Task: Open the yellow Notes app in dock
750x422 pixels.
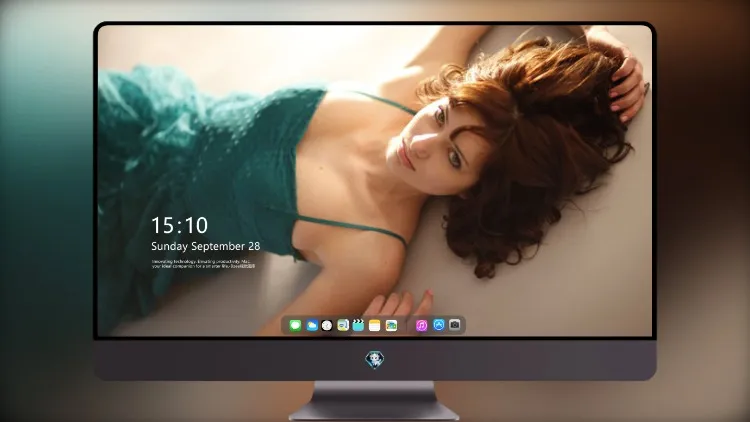Action: [x=375, y=326]
